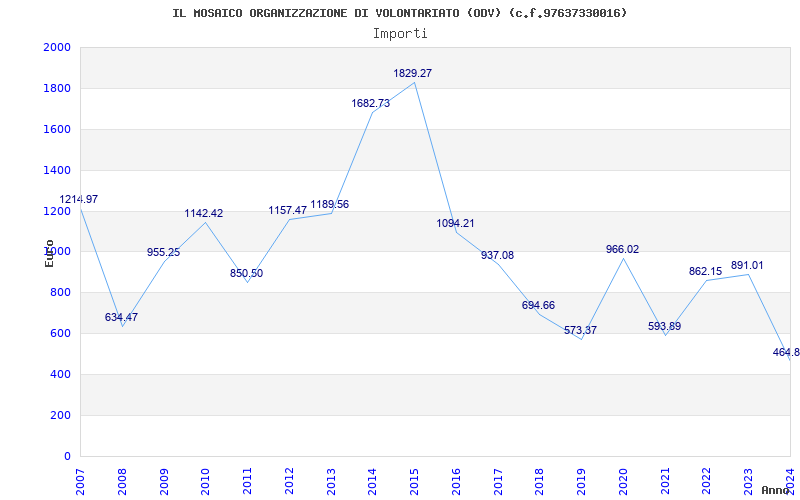Click the Anno x-axis title
The width and height of the screenshot is (800, 500).
pyautogui.click(x=776, y=490)
